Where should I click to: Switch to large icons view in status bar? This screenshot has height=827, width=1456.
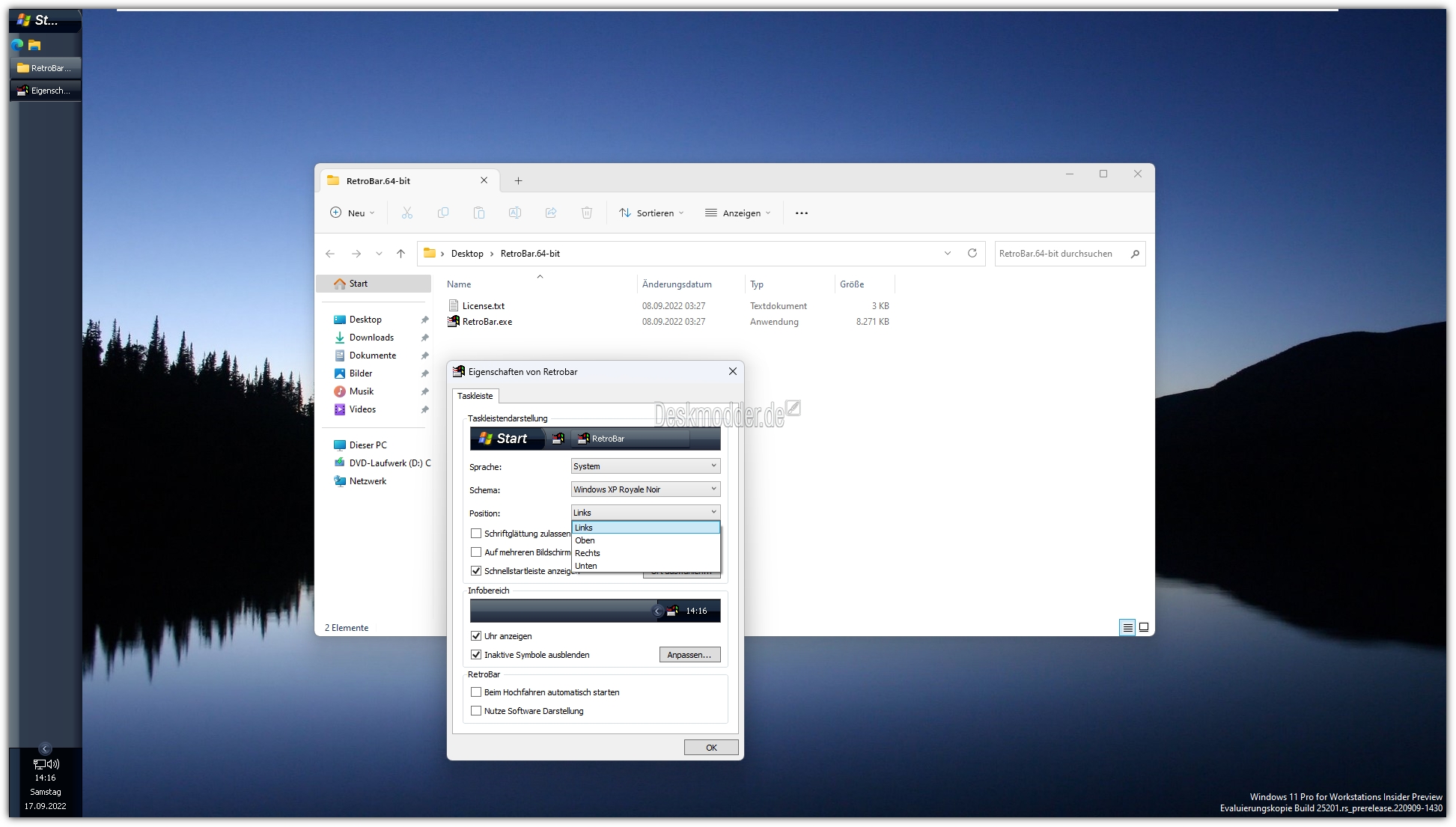coord(1144,627)
